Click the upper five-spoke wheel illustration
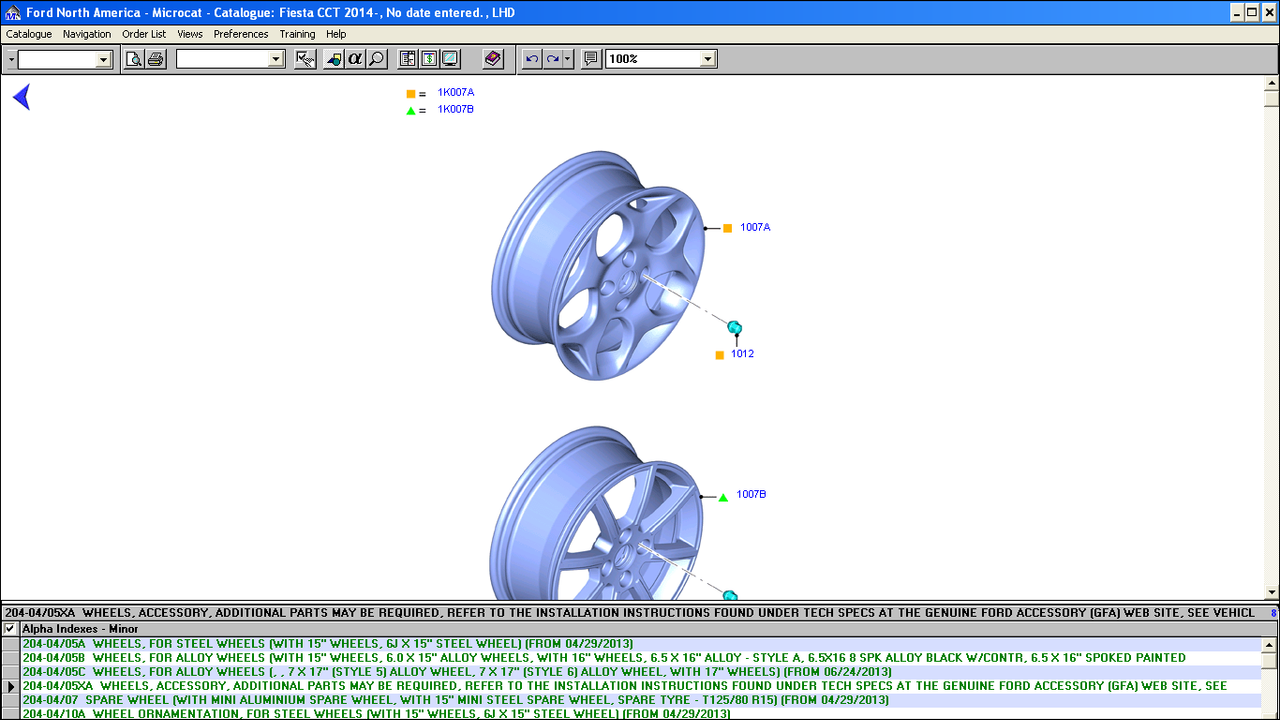This screenshot has width=1280, height=720. point(598,265)
